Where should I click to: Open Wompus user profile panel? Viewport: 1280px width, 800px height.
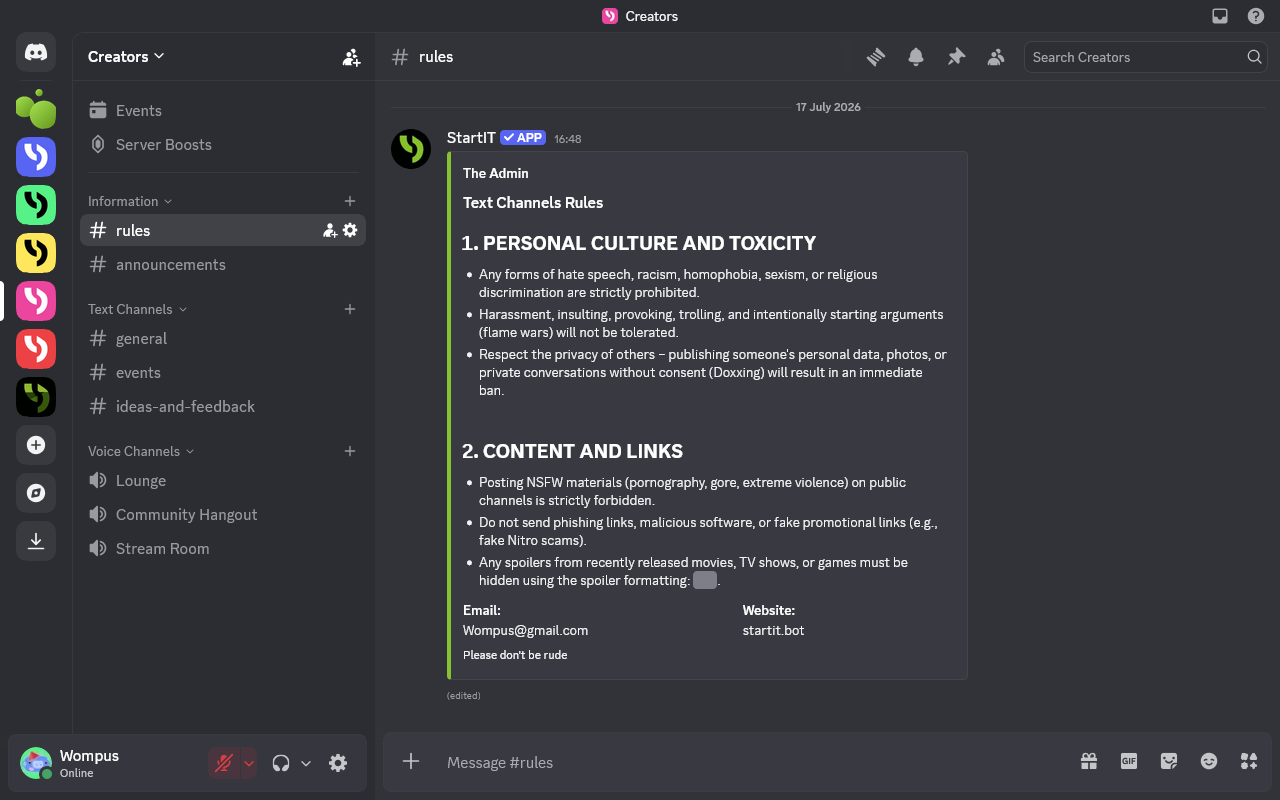click(108, 763)
